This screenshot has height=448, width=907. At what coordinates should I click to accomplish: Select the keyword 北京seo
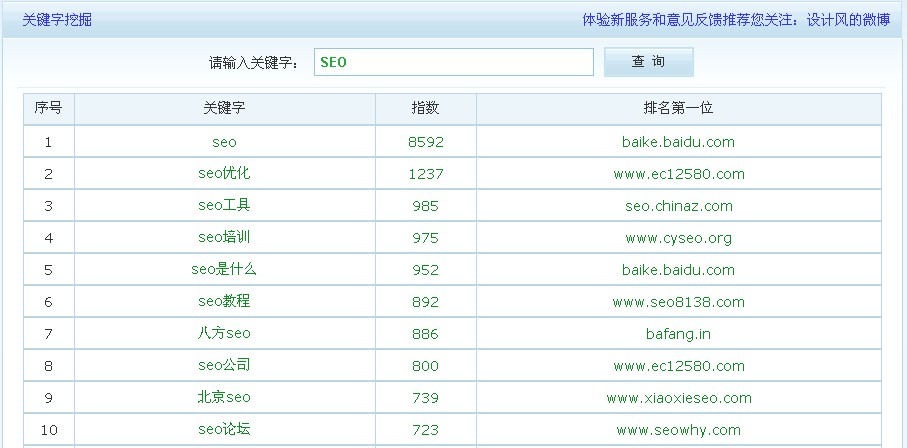224,398
